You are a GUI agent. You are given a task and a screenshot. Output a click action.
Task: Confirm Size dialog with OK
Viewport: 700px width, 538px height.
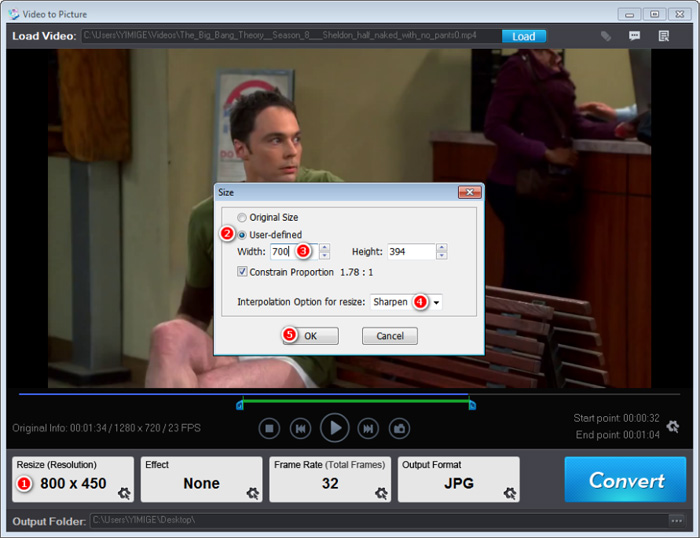point(310,336)
